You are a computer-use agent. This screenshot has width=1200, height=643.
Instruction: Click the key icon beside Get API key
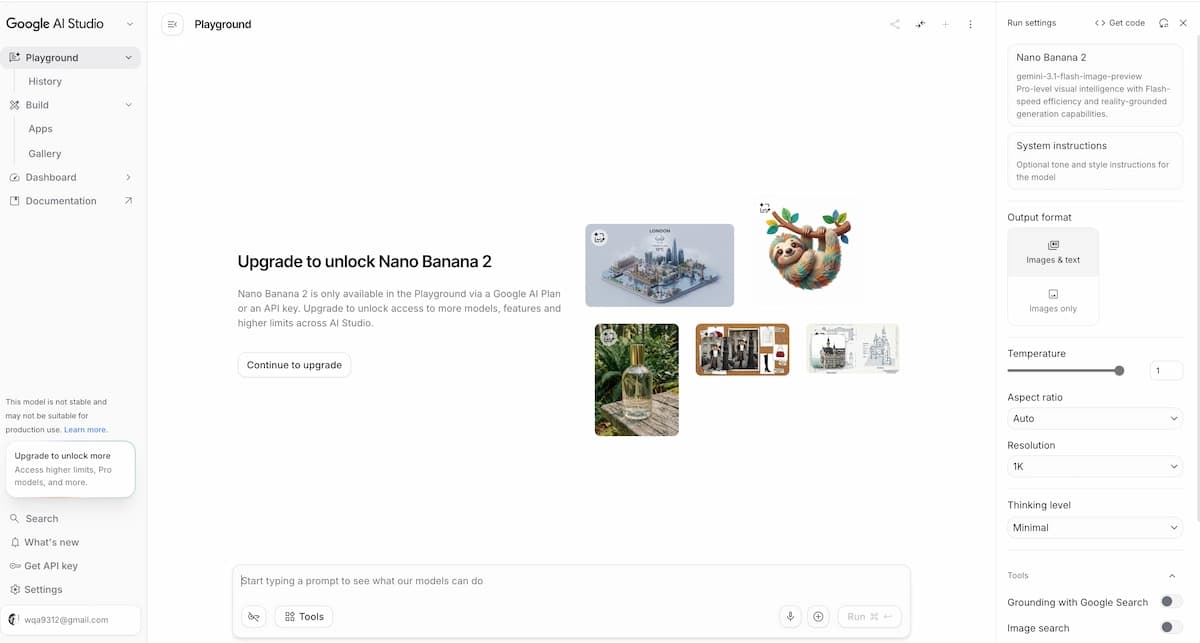(x=15, y=566)
